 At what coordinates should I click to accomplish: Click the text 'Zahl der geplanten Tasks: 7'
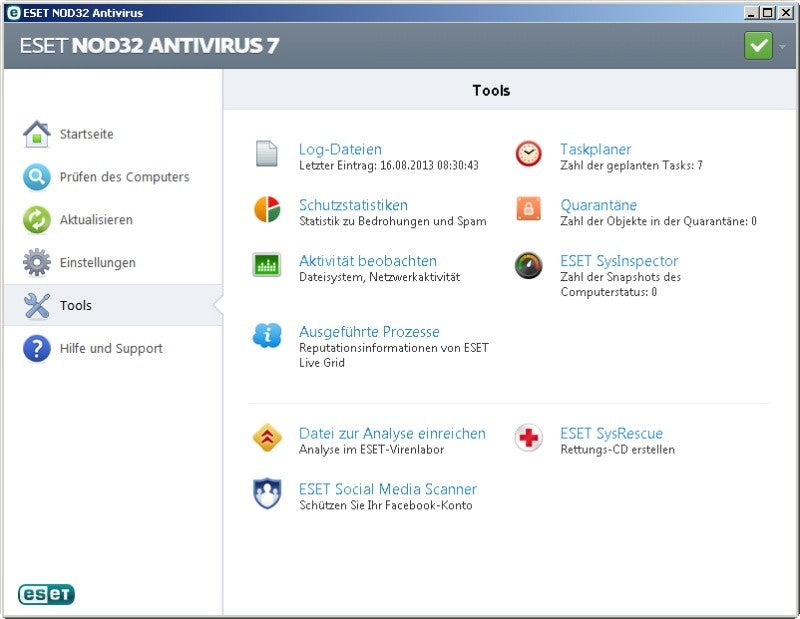632,165
